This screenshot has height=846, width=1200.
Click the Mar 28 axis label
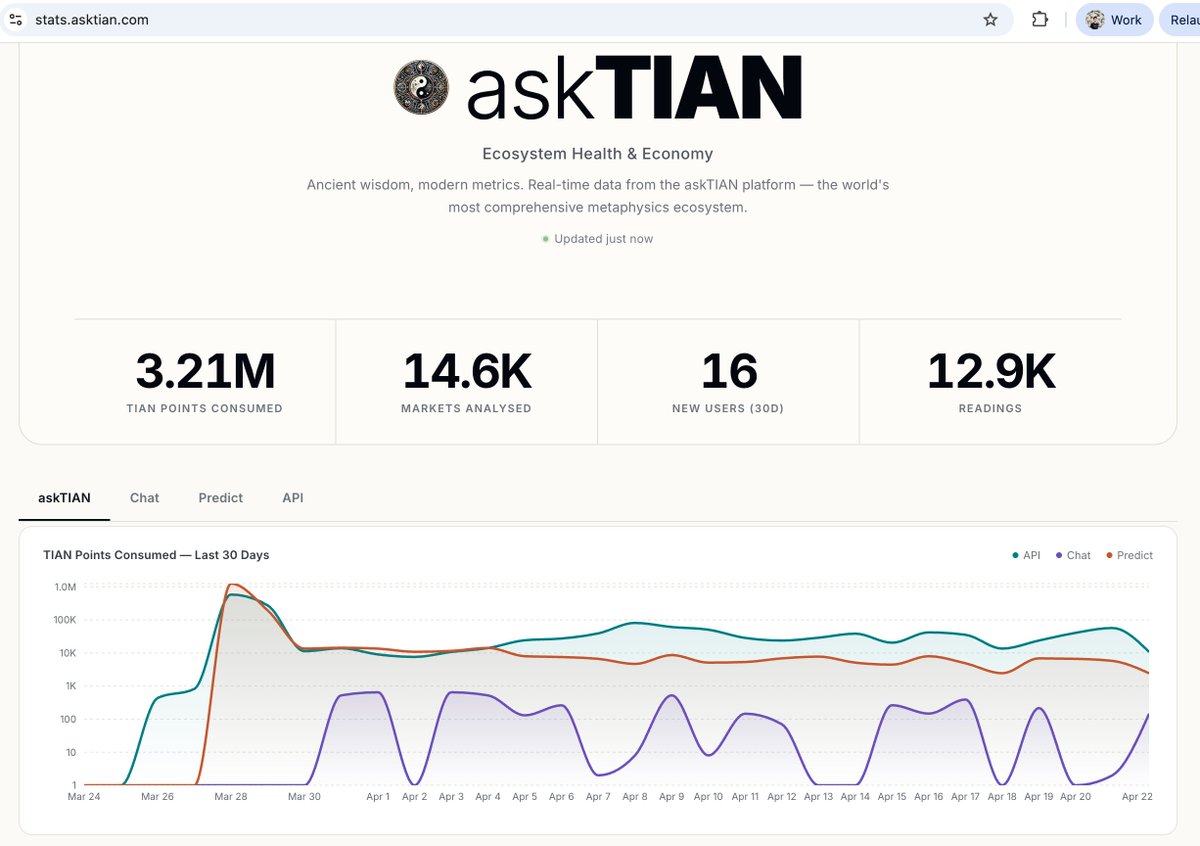click(230, 797)
